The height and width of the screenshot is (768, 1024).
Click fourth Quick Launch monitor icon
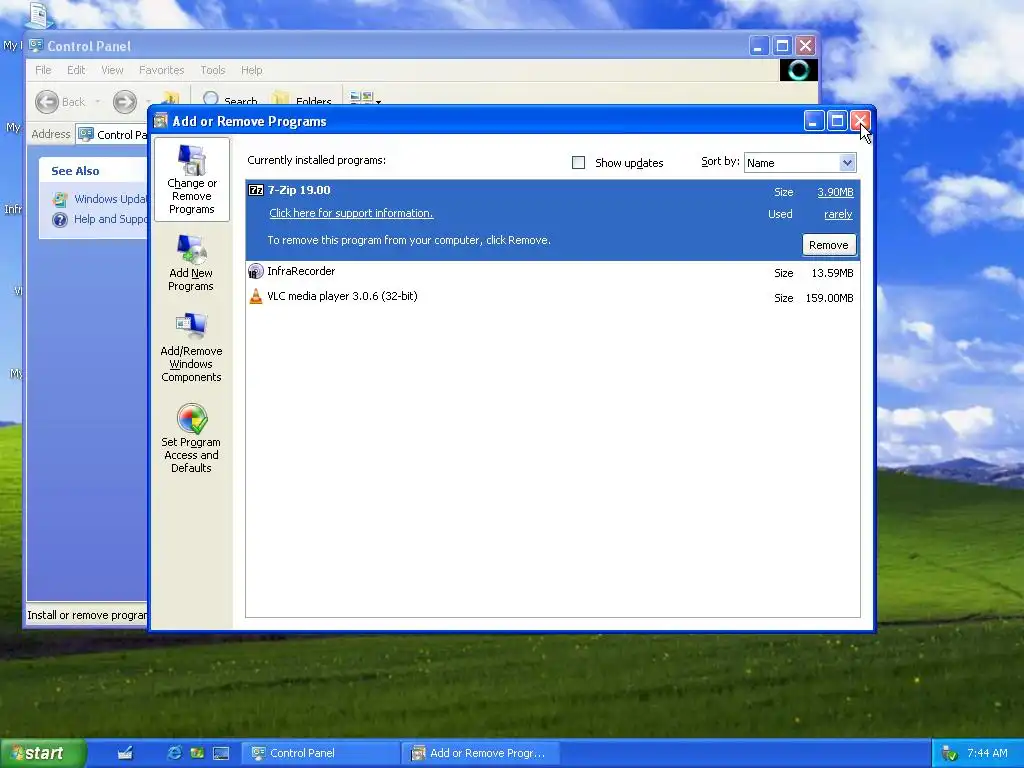[x=221, y=753]
